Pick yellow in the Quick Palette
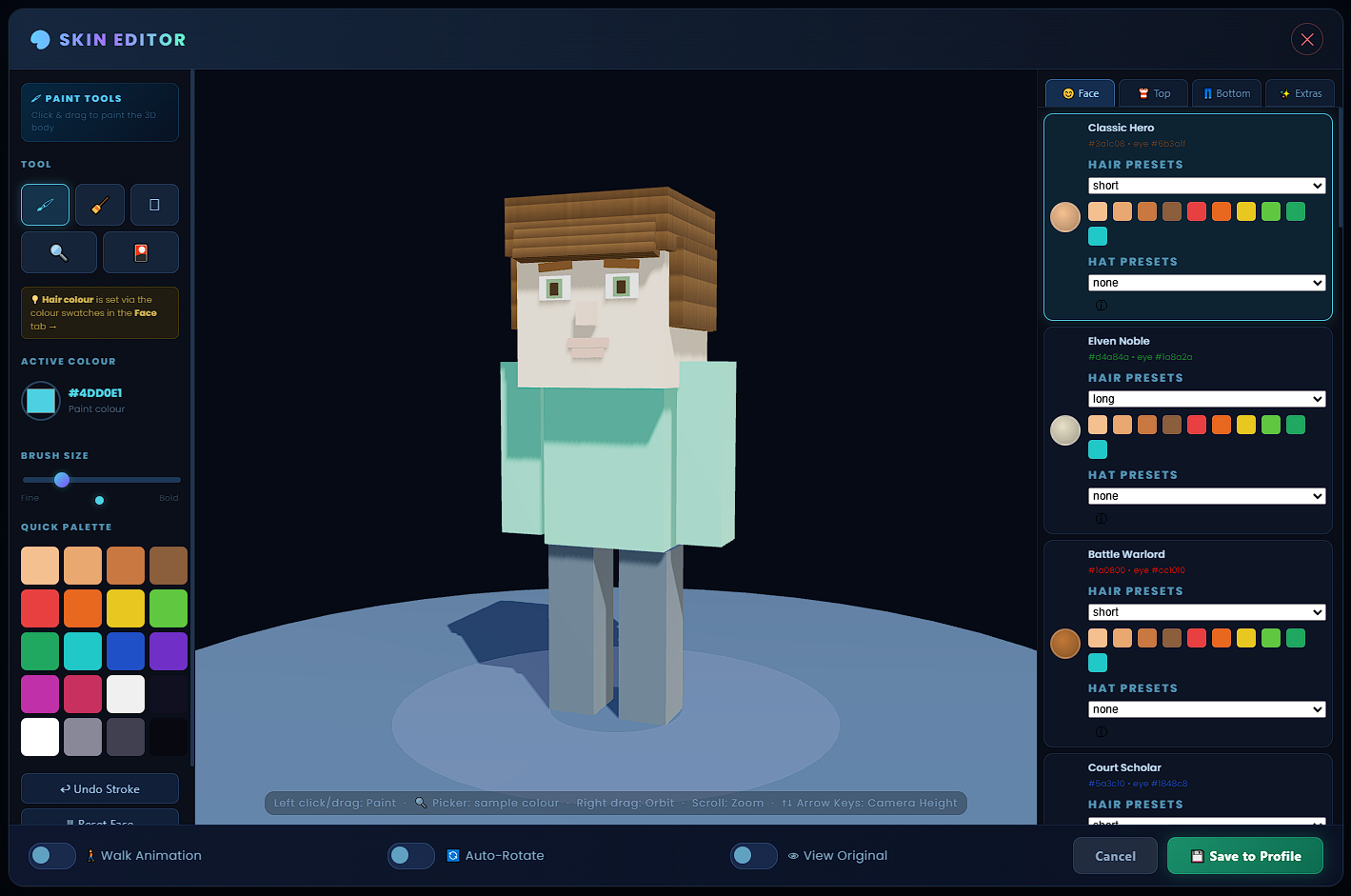 126,608
